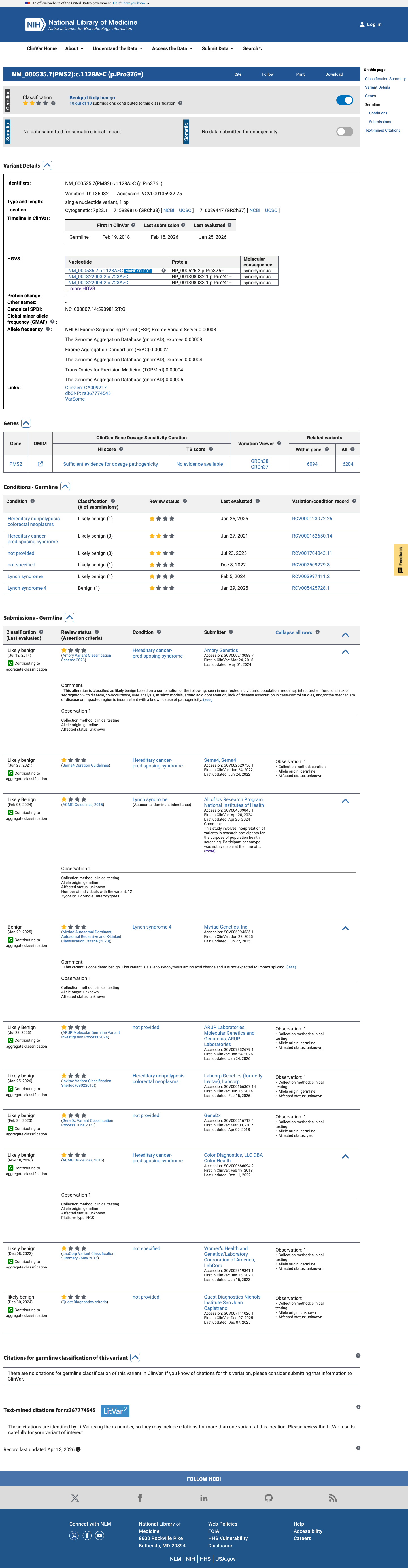The width and height of the screenshot is (408, 1568).
Task: Click help icon for Global minor allele frequency
Action: 52,322
